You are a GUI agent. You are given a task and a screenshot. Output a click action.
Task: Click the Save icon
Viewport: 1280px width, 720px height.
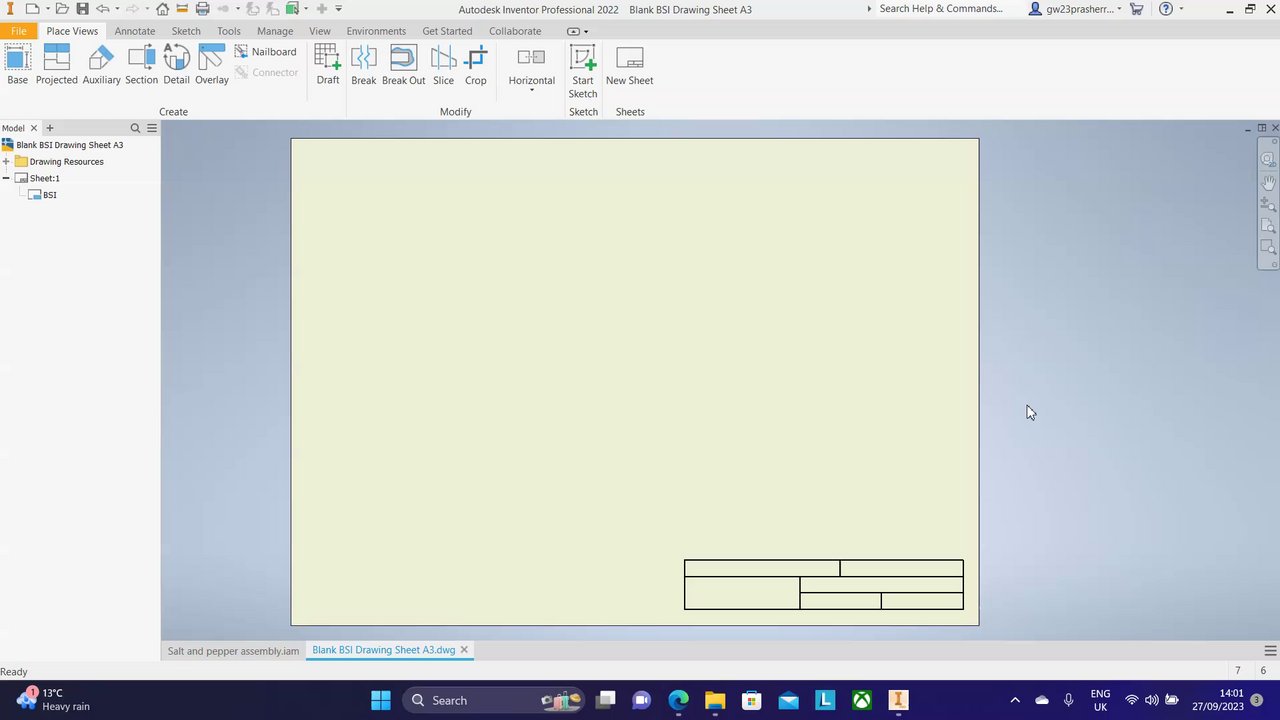click(82, 9)
